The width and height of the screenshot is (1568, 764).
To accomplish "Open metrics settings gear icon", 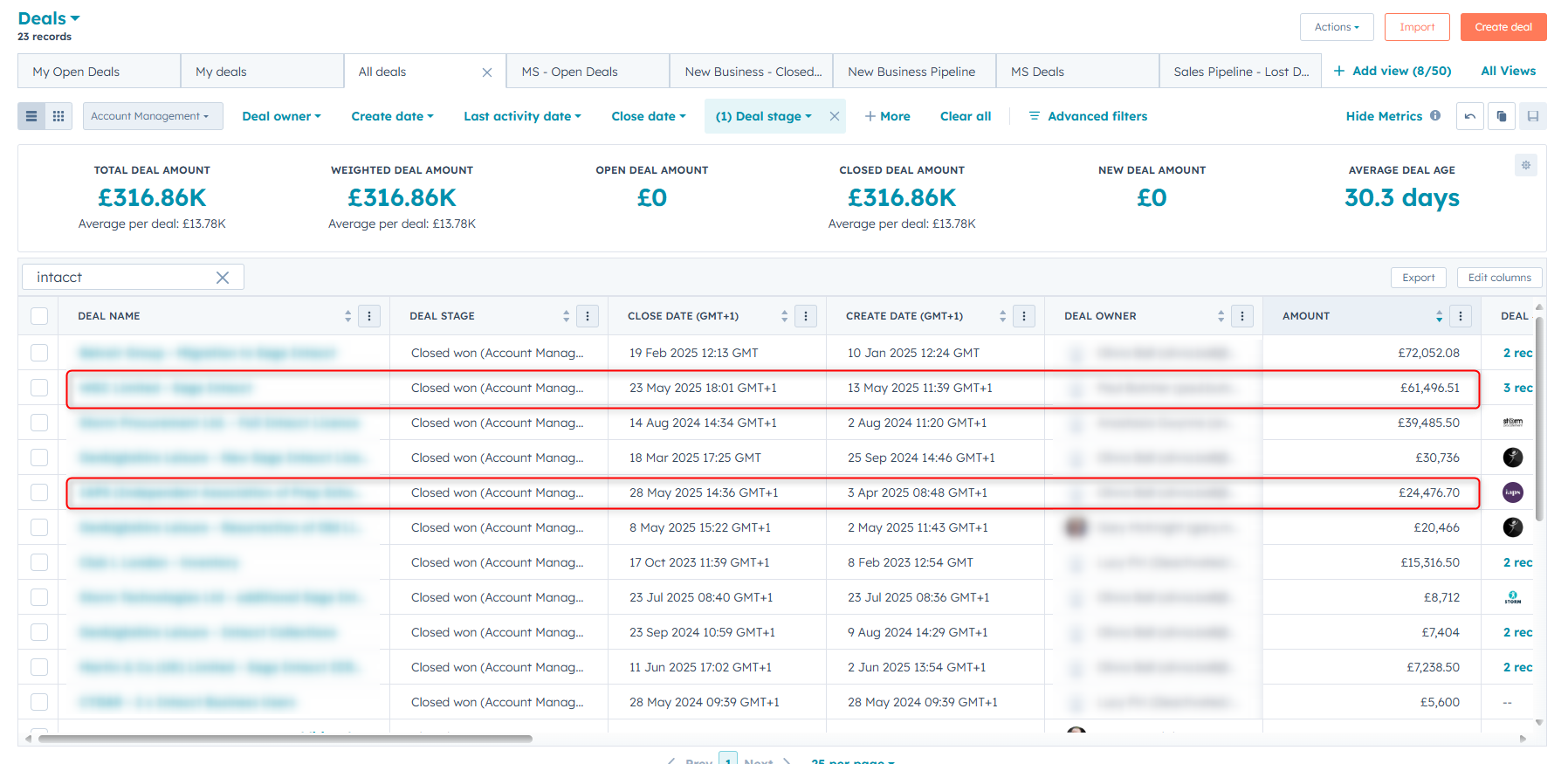I will pos(1526,165).
